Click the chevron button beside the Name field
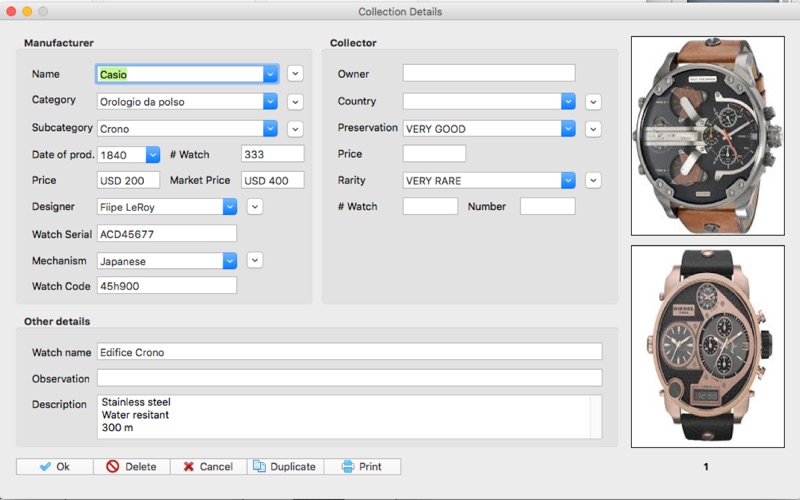 pos(295,73)
